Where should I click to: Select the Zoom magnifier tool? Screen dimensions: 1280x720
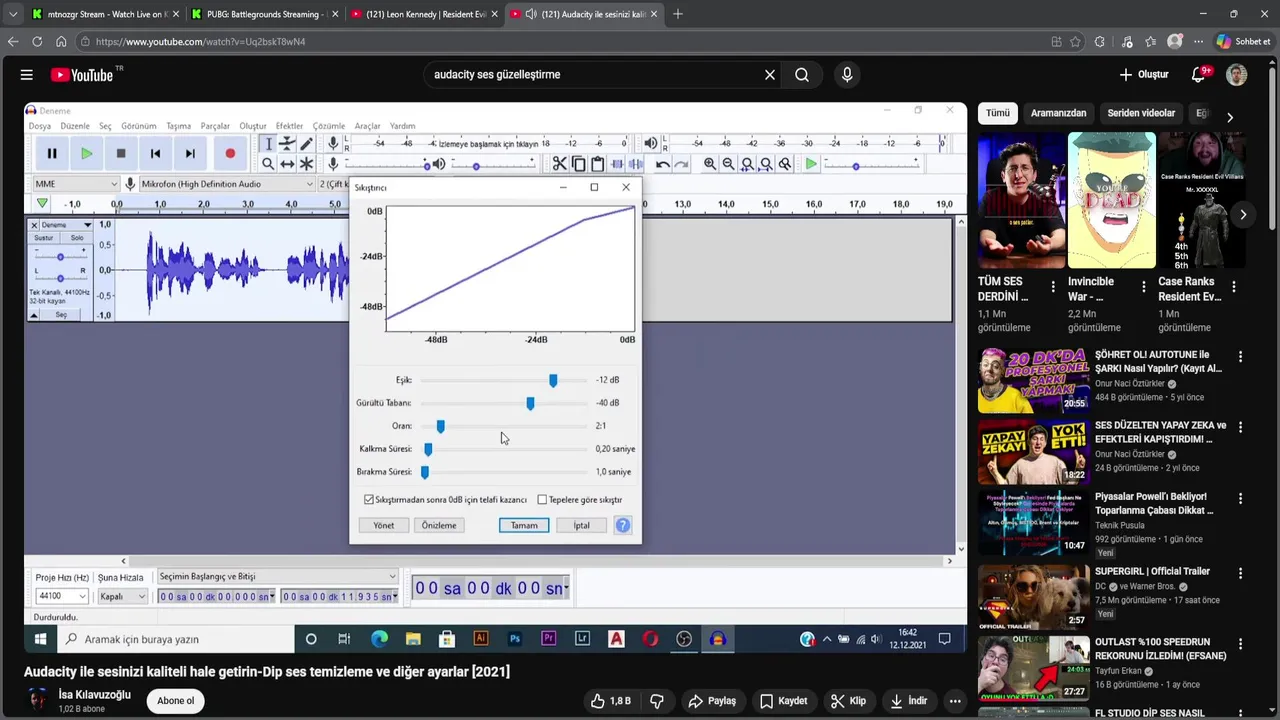pos(268,164)
